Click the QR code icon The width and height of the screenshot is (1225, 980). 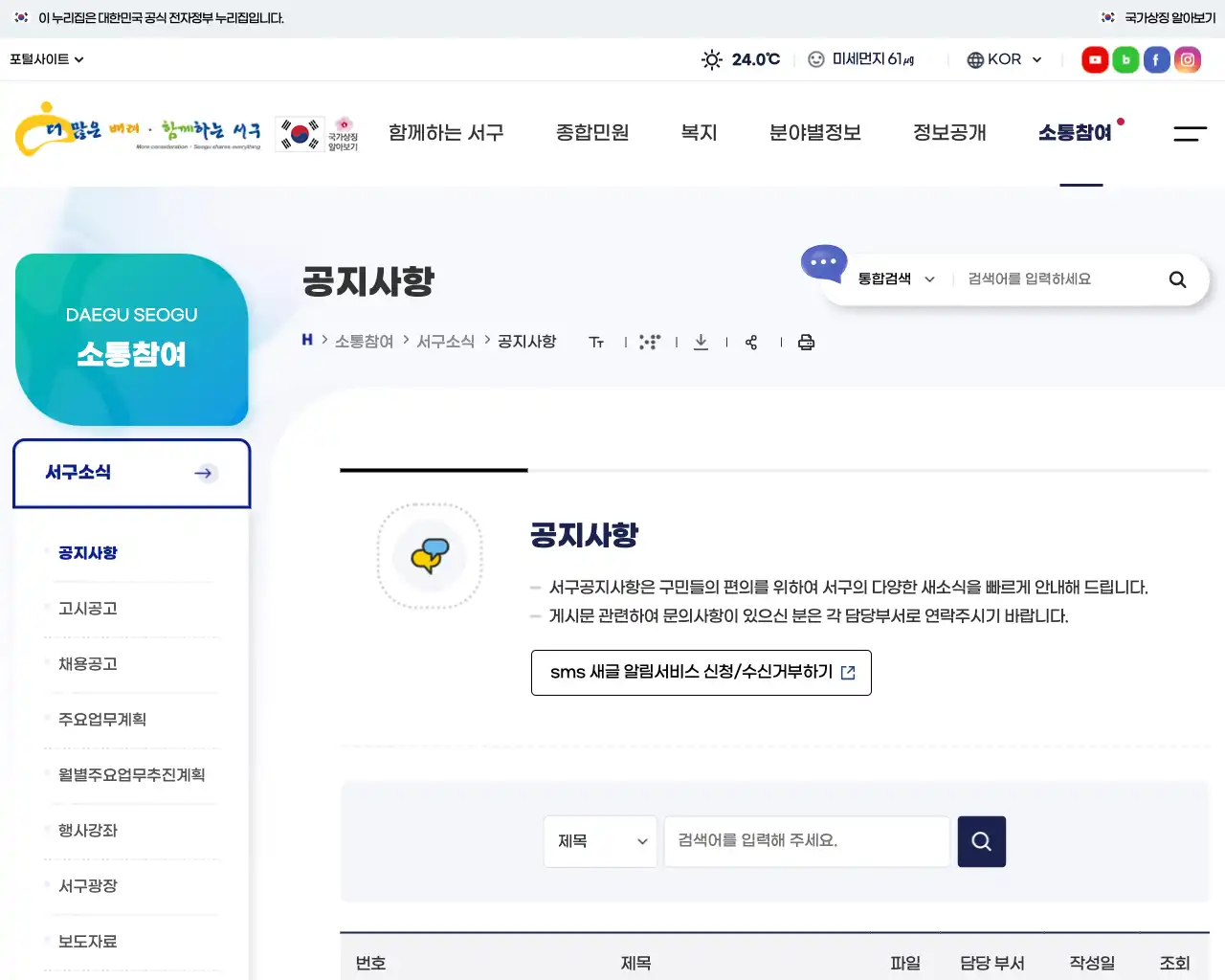pos(650,343)
